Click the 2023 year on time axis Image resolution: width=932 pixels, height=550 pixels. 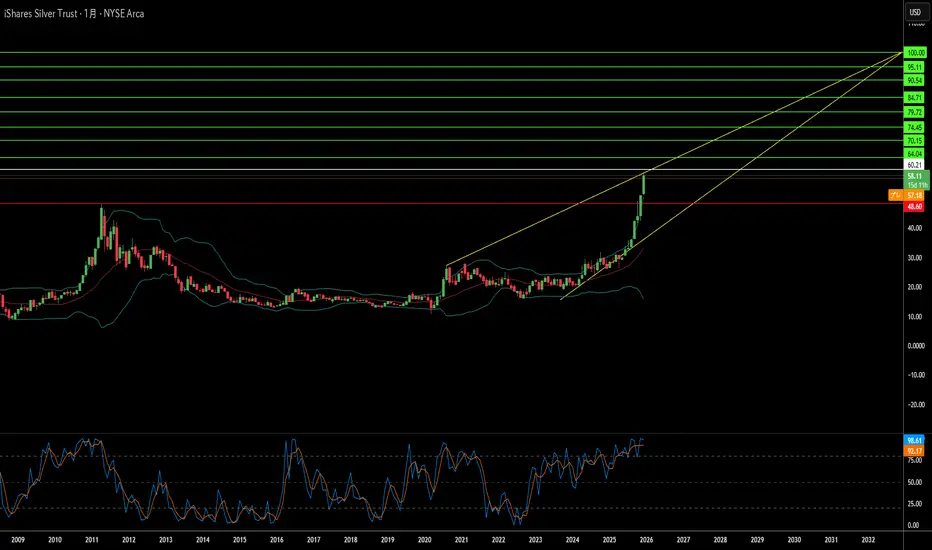536,540
